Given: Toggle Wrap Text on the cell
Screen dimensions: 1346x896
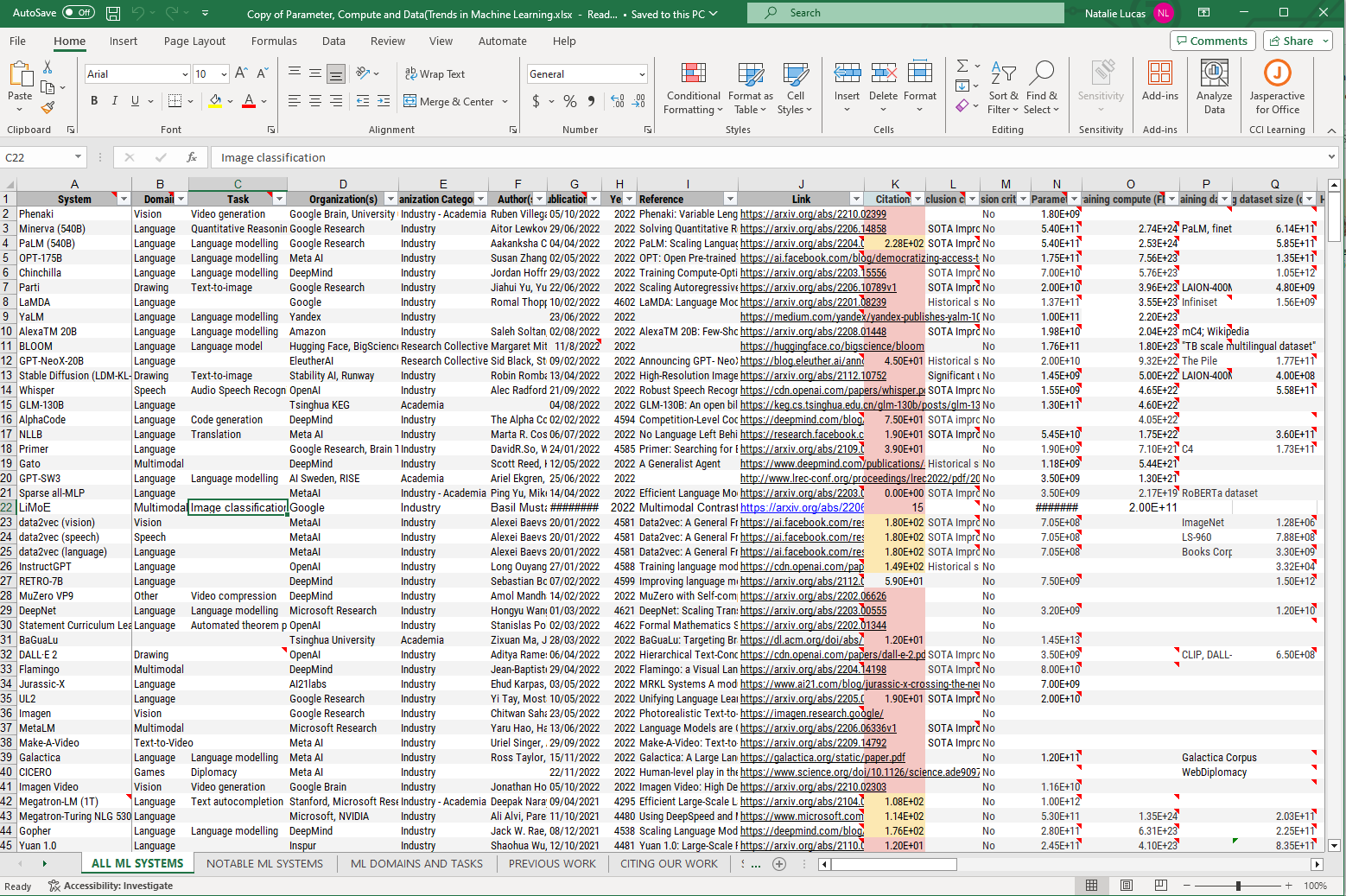Looking at the screenshot, I should [x=435, y=74].
